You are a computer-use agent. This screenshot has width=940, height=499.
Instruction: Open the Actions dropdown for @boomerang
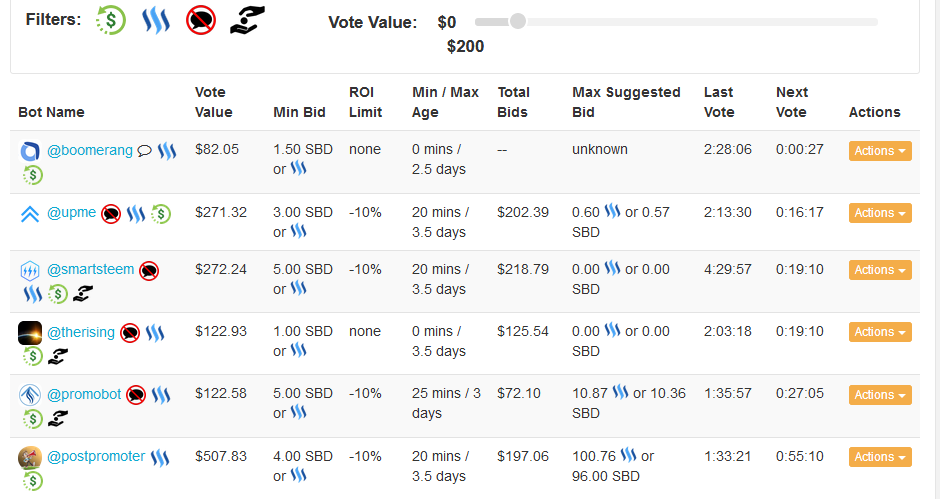tap(880, 151)
